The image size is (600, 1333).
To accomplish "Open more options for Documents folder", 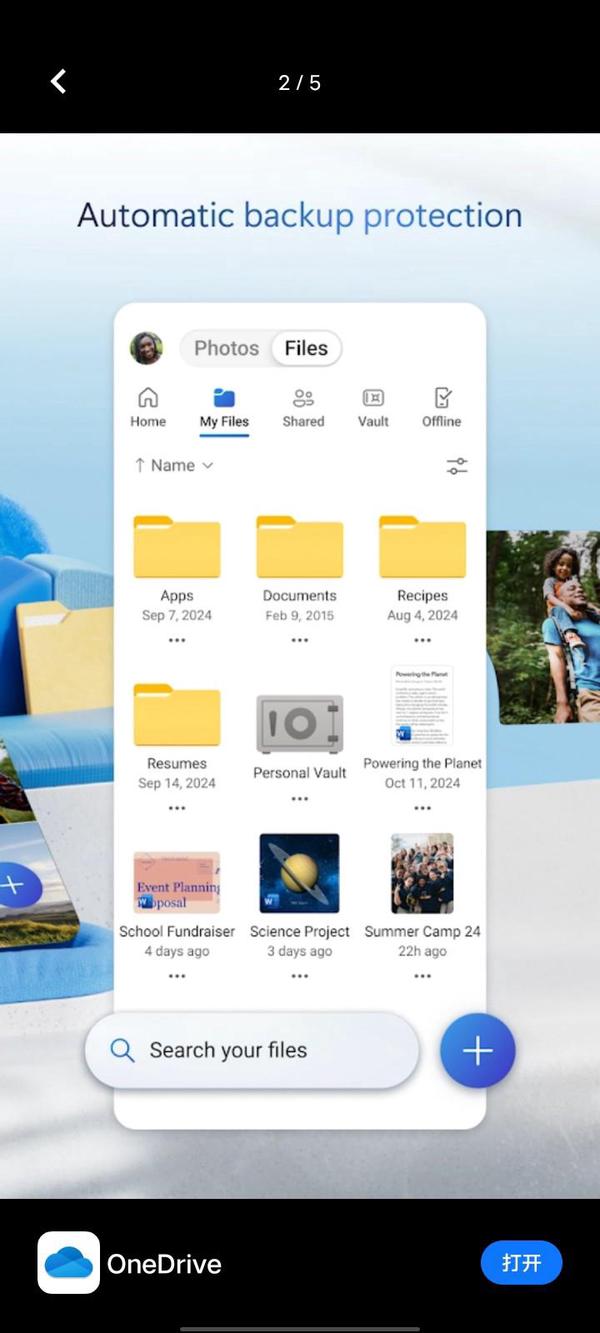I will click(x=300, y=640).
